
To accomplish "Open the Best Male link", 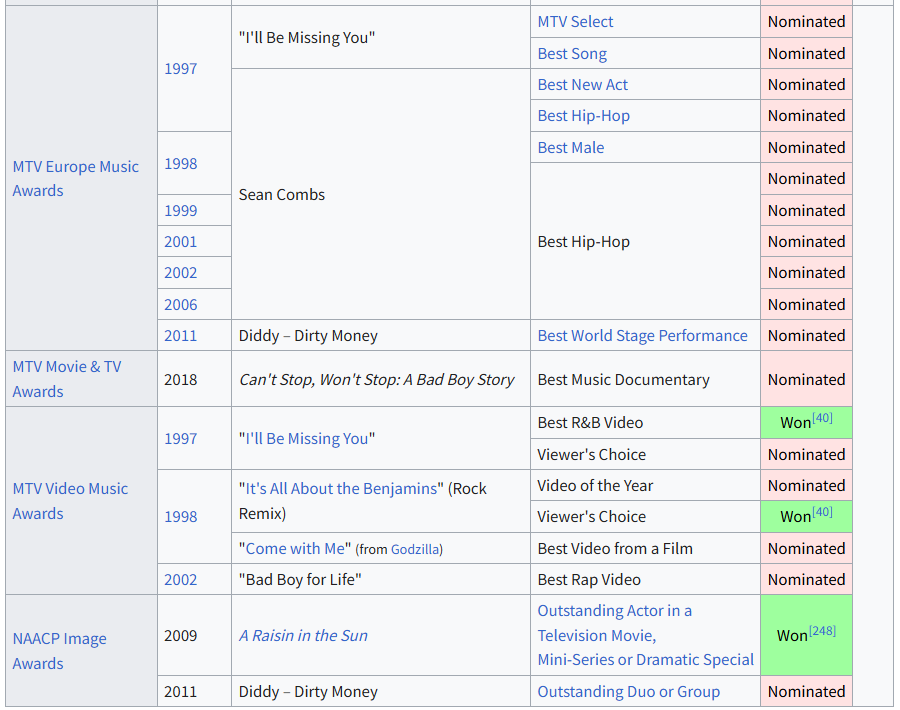I will (x=570, y=147).
